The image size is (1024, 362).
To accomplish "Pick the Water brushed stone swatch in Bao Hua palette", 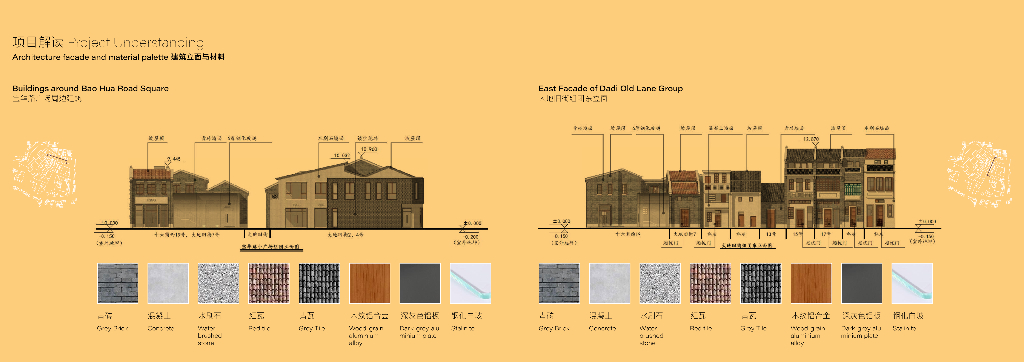I will 218,283.
